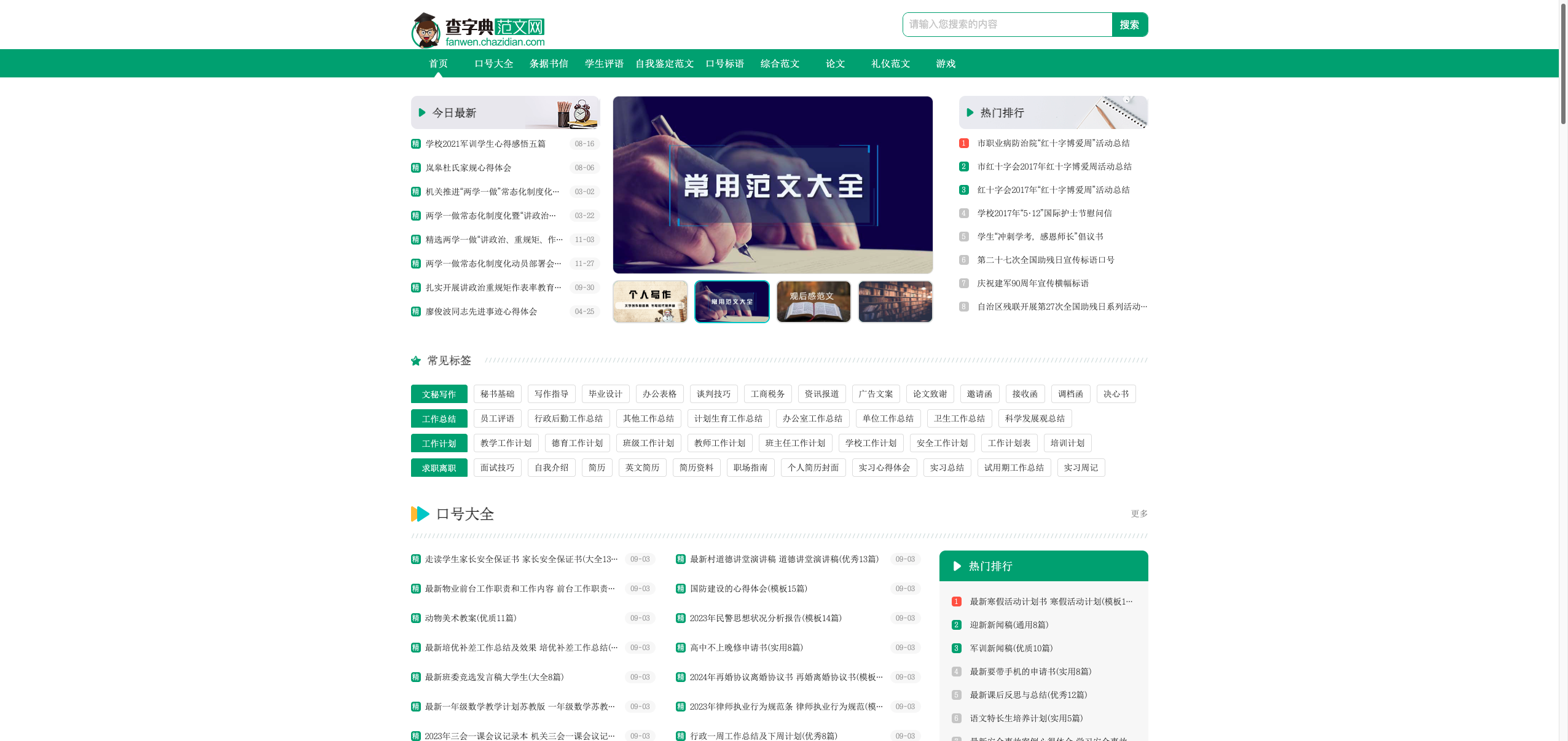This screenshot has height=741, width=1568.
Task: Click the 精 badge beside 学校2021军训学生心得感悟五篇
Action: click(x=416, y=144)
